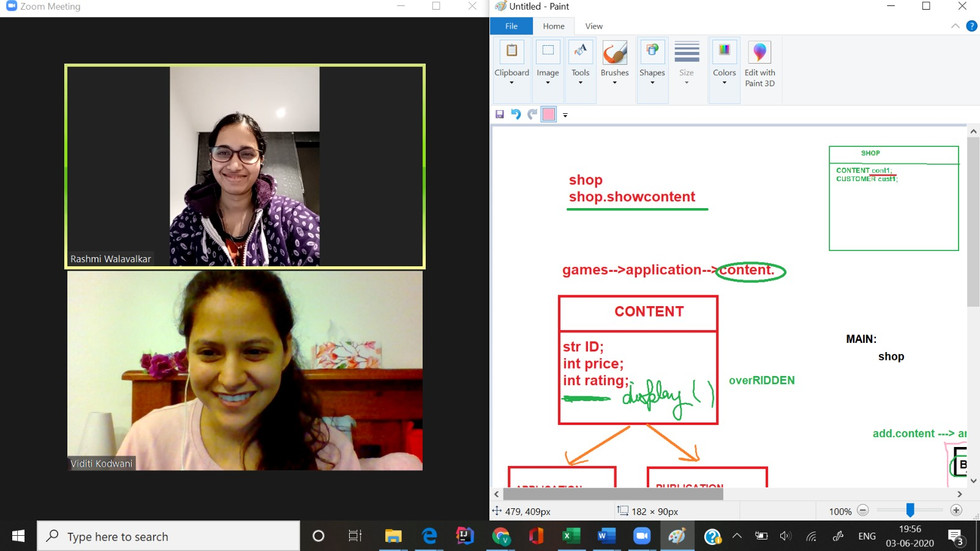Expand the Shapes dropdown arrow
Viewport: 980px width, 551px height.
tap(652, 82)
